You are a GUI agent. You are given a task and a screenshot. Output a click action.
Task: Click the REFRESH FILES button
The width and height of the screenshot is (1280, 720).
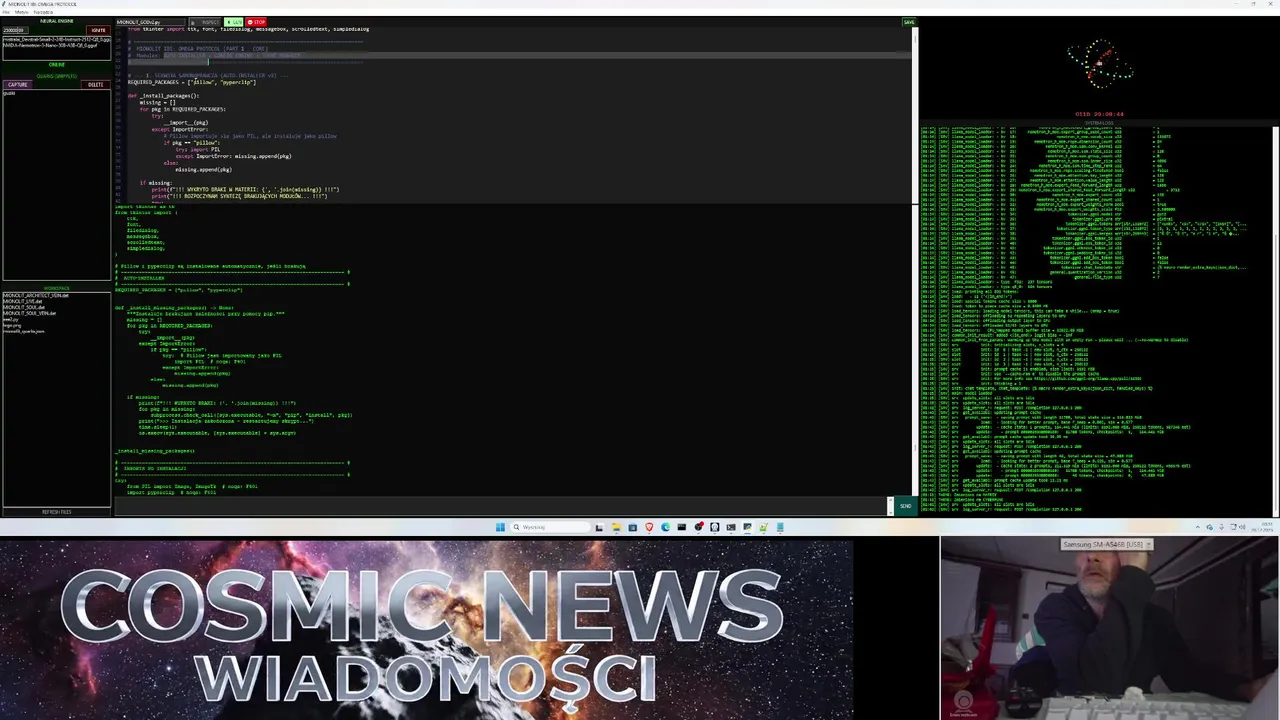tap(57, 512)
